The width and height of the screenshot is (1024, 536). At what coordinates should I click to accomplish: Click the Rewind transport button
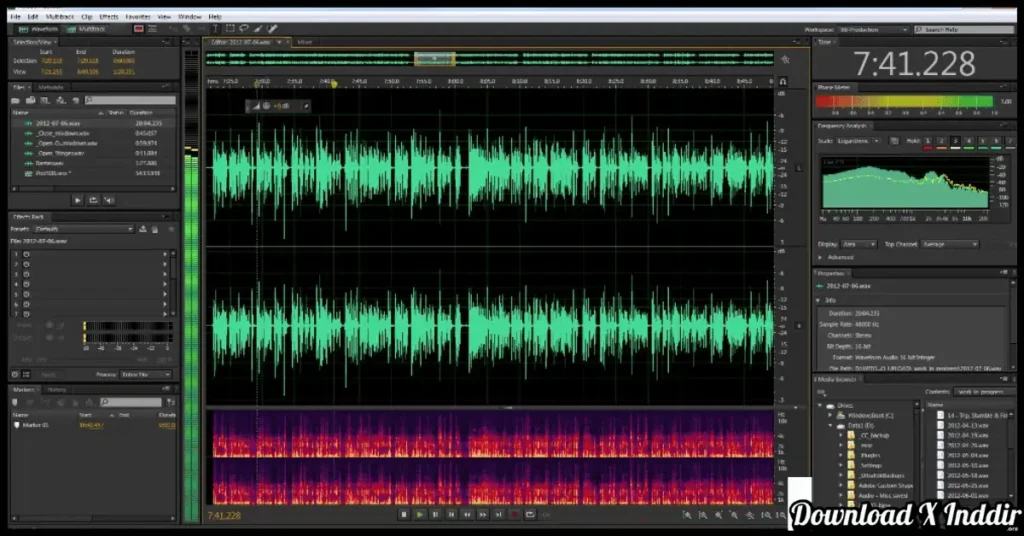[x=467, y=515]
